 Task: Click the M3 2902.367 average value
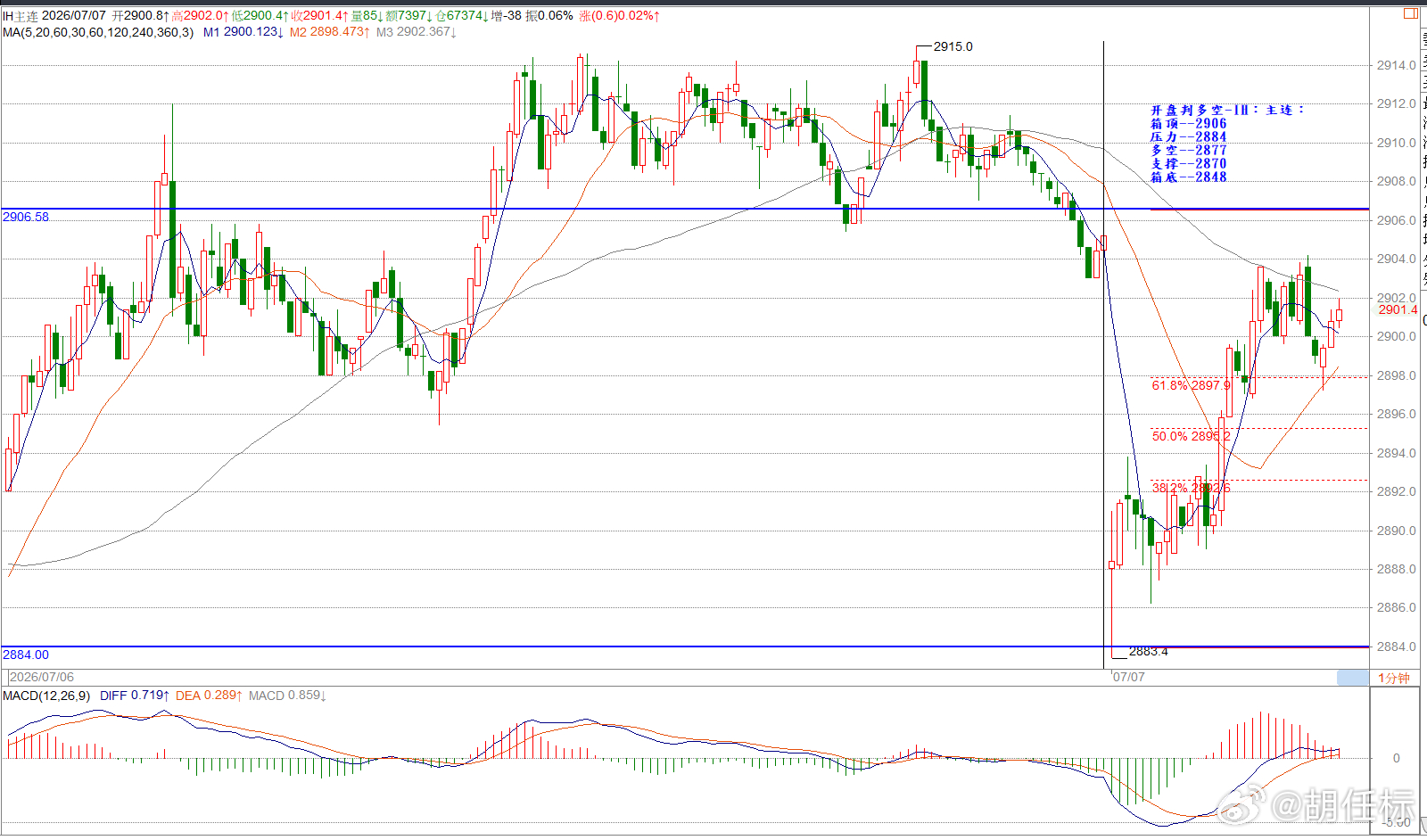coord(417,32)
